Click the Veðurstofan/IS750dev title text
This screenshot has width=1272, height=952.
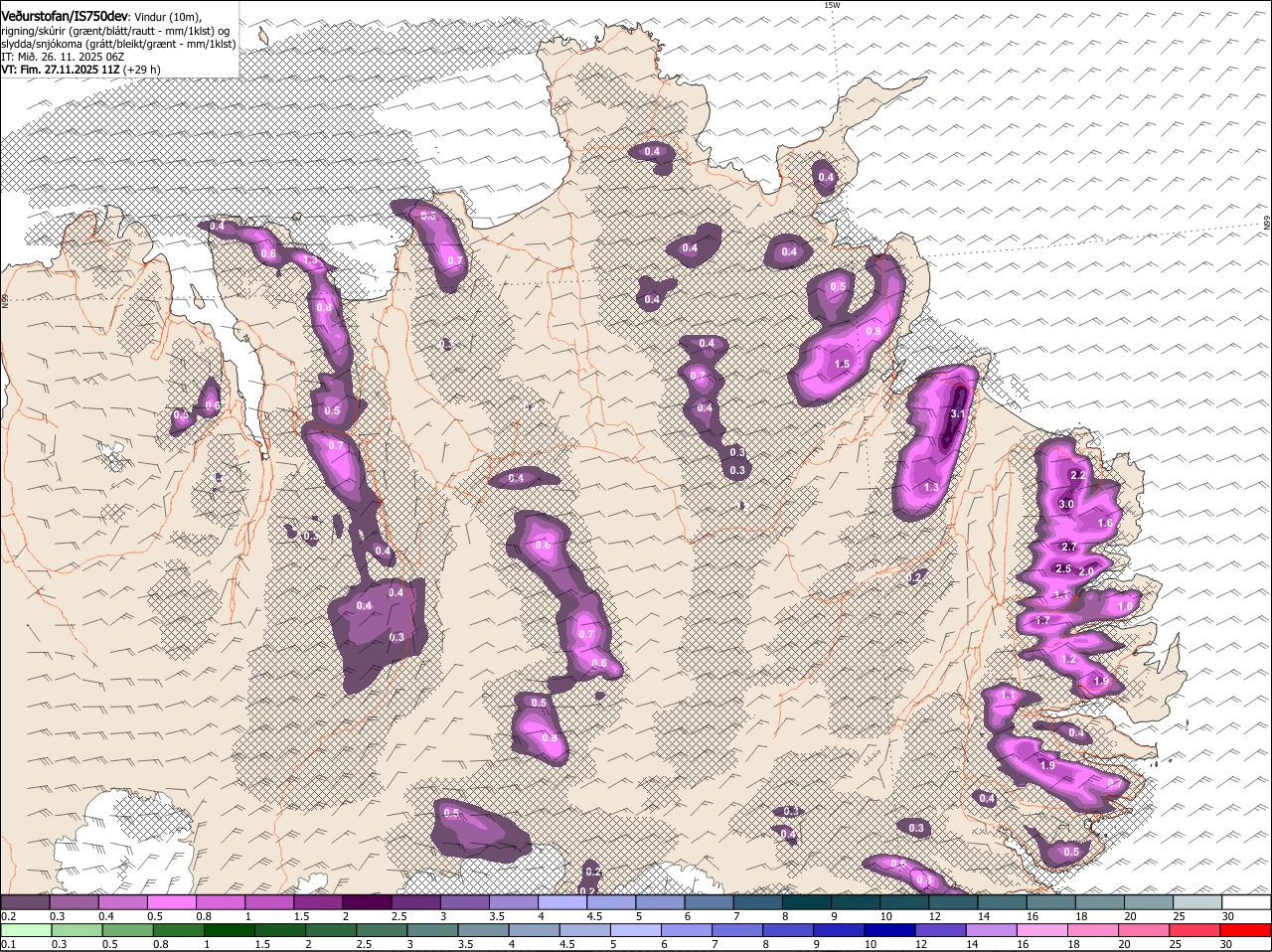coord(64,17)
